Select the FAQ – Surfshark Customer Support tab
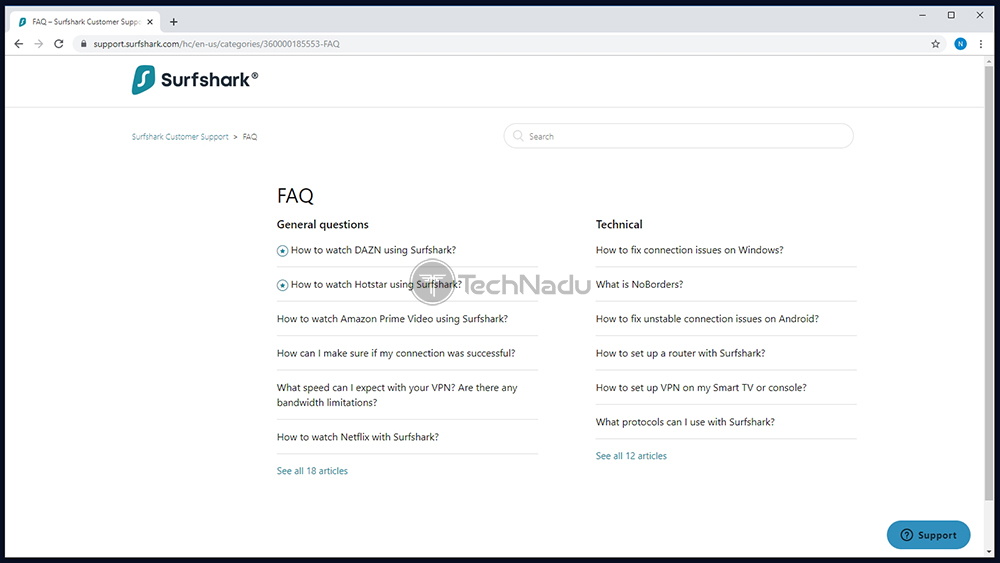This screenshot has height=563, width=1000. tap(85, 22)
